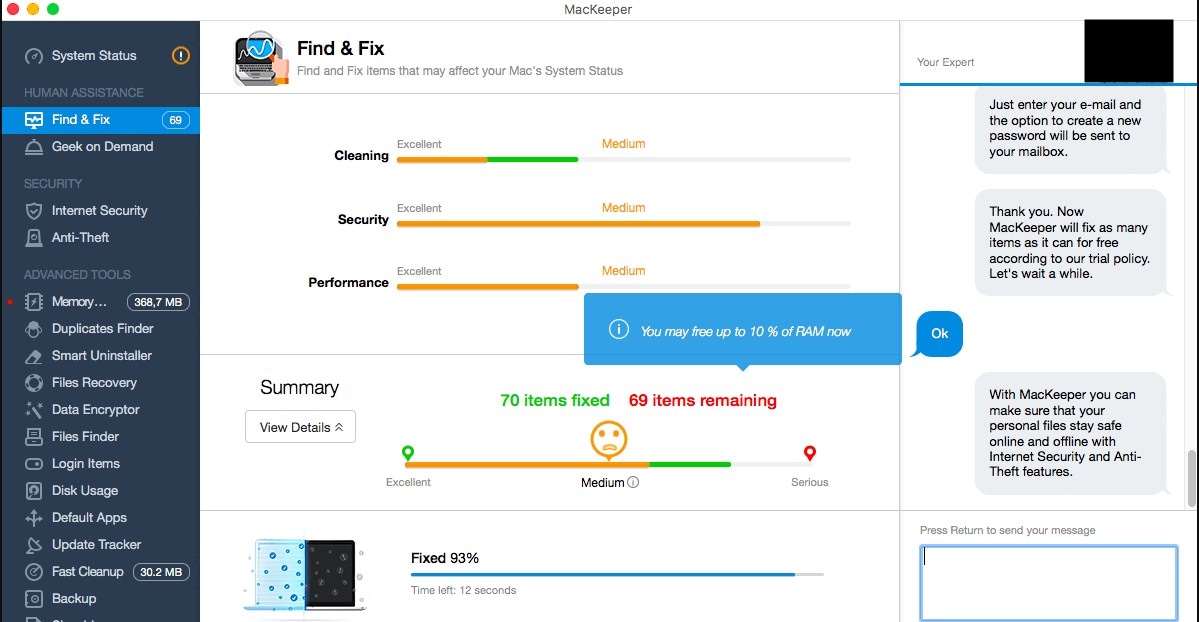This screenshot has width=1199, height=622.
Task: Open the Duplicates Finder icon
Action: click(34, 329)
